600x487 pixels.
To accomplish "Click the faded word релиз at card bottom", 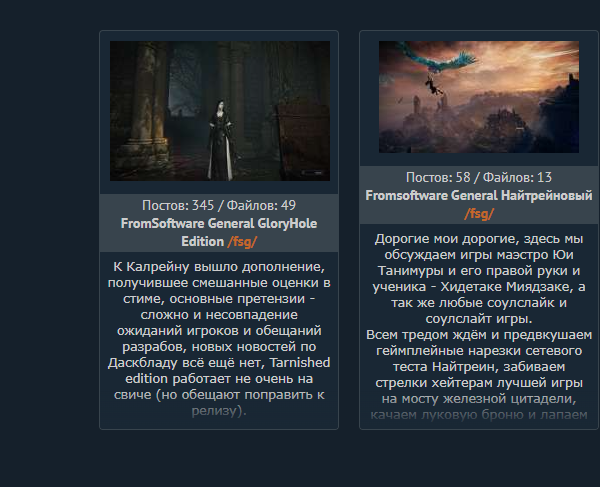I will [x=214, y=411].
